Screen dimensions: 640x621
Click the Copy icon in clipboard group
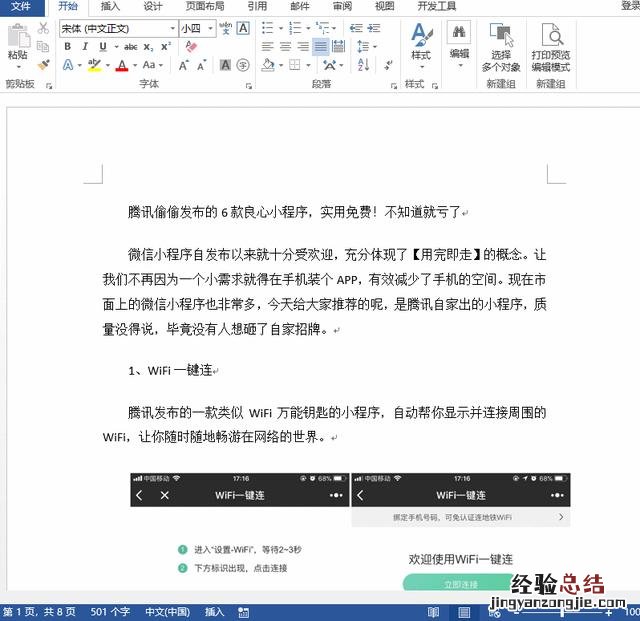pos(43,47)
